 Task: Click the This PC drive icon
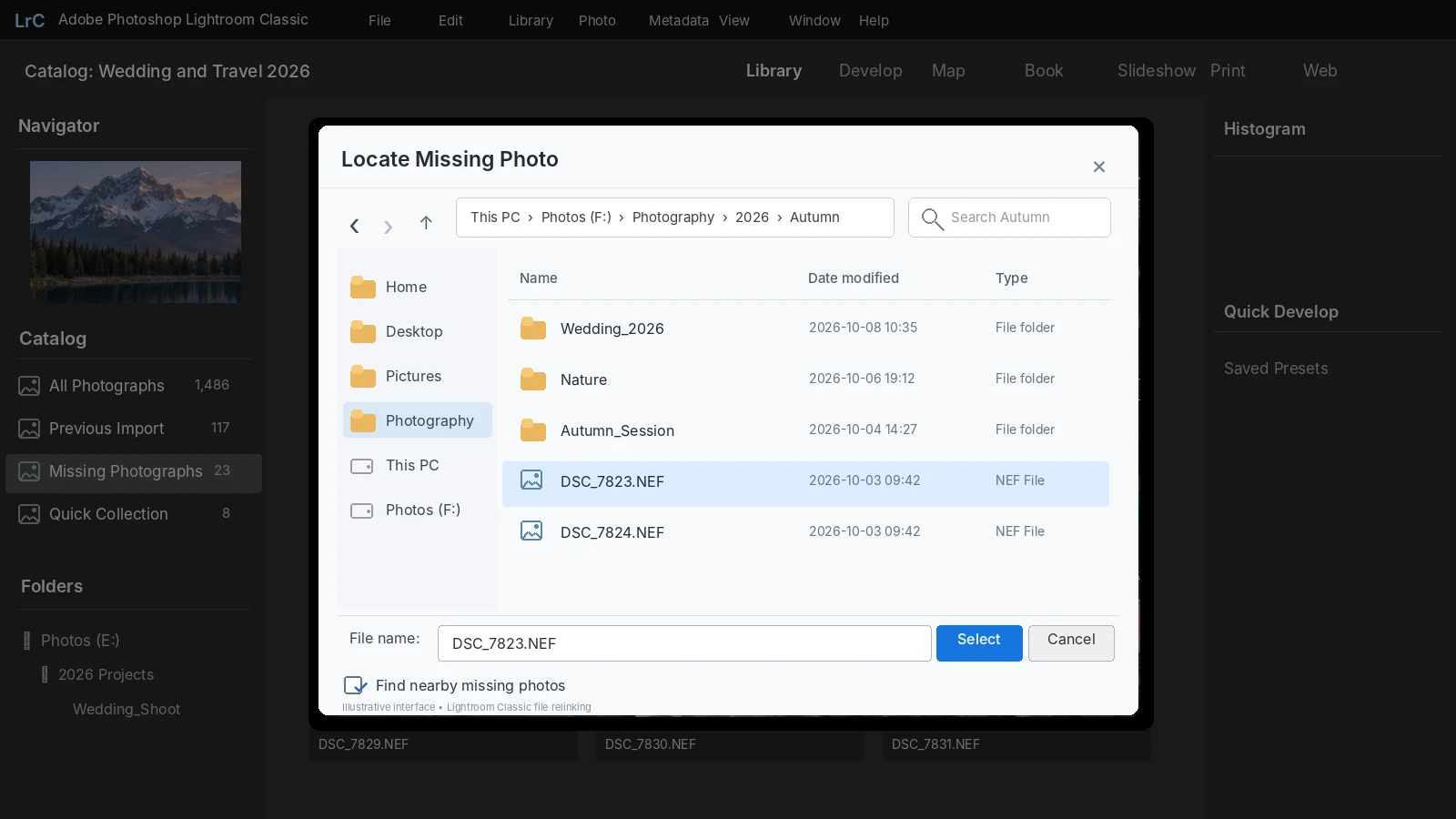point(362,466)
